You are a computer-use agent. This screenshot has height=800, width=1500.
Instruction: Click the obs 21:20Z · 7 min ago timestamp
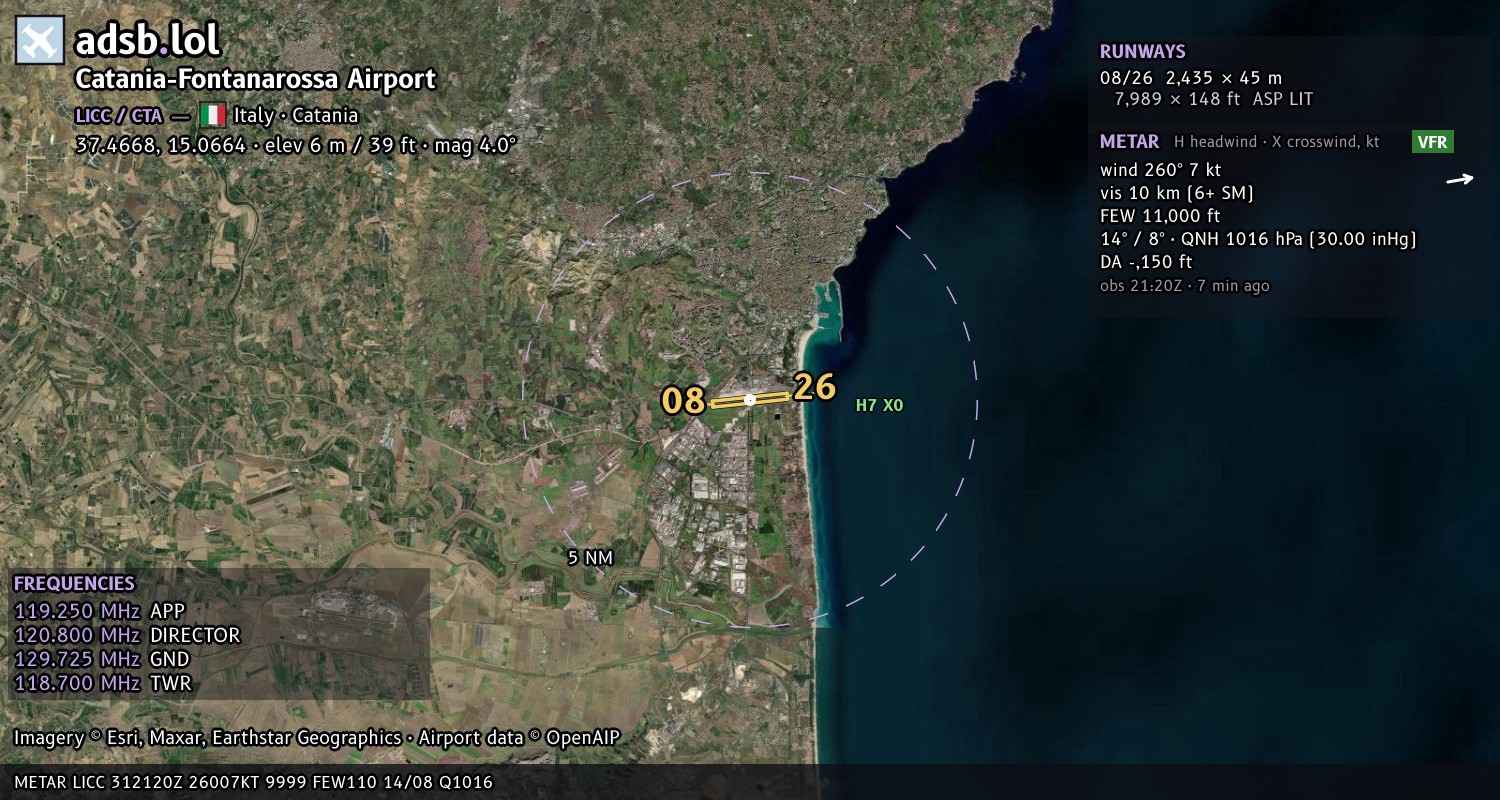[x=1185, y=286]
